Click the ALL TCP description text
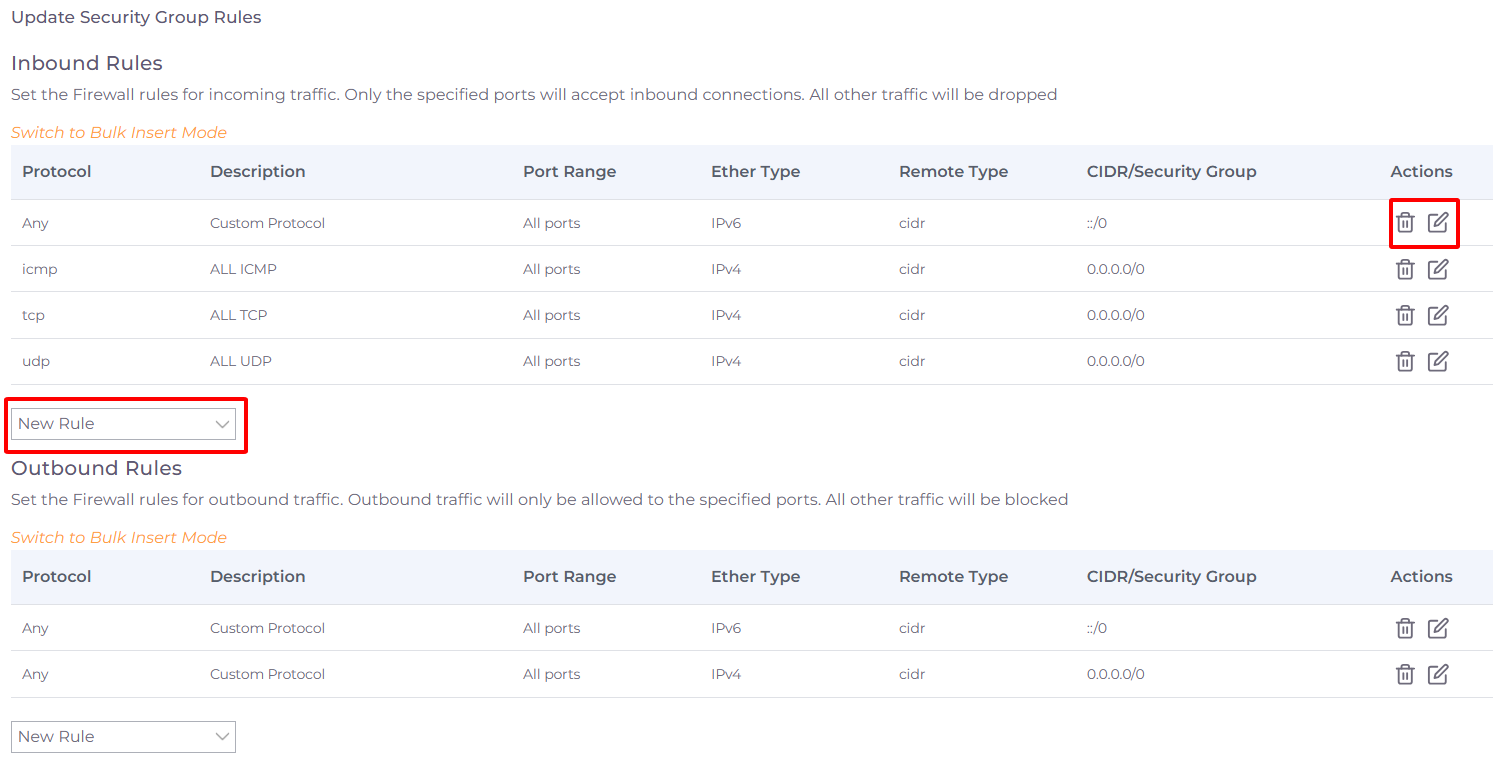1493x774 pixels. tap(238, 315)
